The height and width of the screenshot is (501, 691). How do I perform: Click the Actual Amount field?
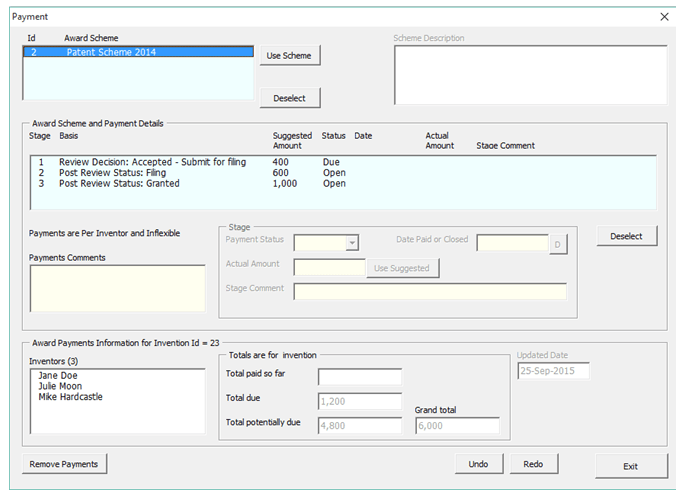point(329,268)
